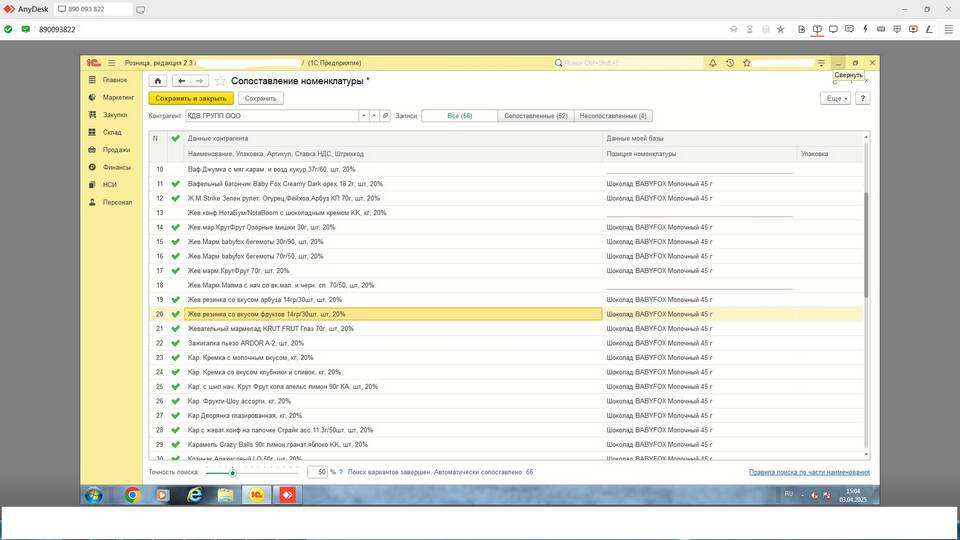Viewport: 960px width, 540px height.
Task: Open the Маркетинг section
Action: [x=118, y=97]
